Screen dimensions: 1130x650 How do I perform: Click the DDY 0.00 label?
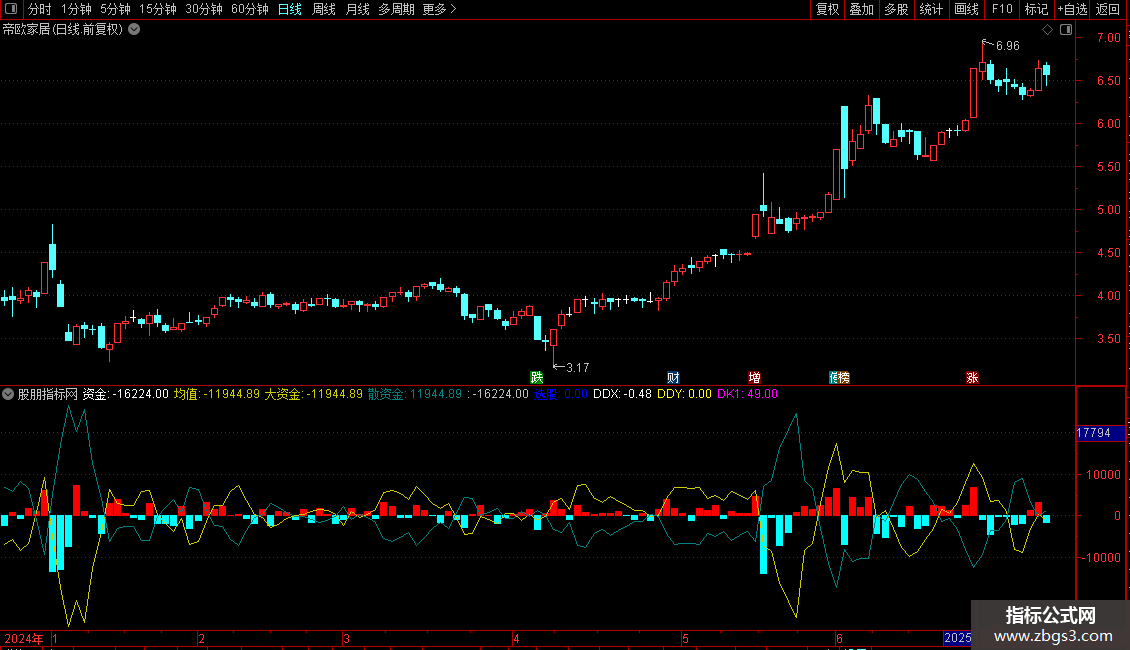coord(684,394)
